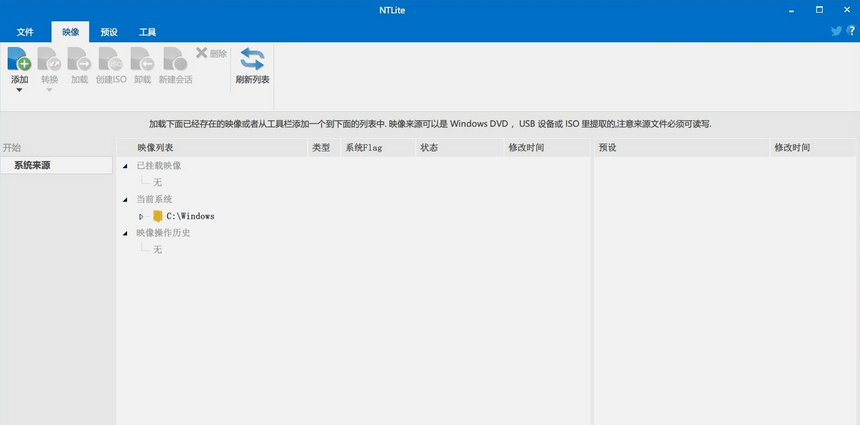Click the 创建ISO icon
Image resolution: width=860 pixels, height=425 pixels.
[111, 60]
